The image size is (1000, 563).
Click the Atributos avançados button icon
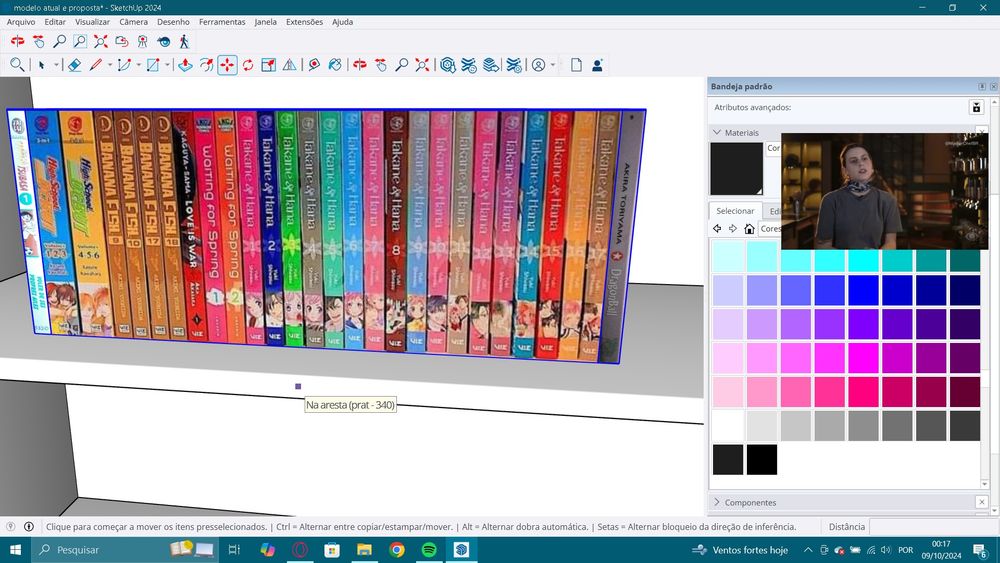976,107
